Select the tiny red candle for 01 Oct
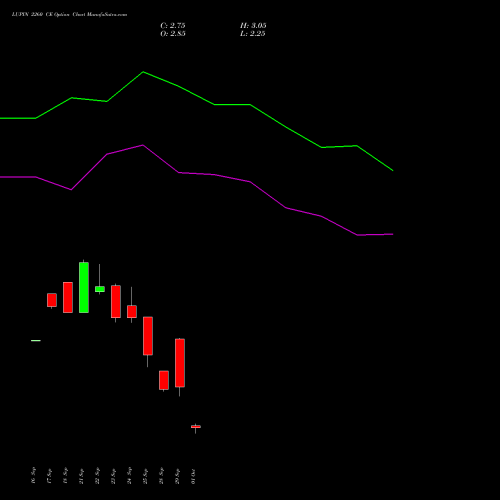The height and width of the screenshot is (500, 500). [x=196, y=427]
